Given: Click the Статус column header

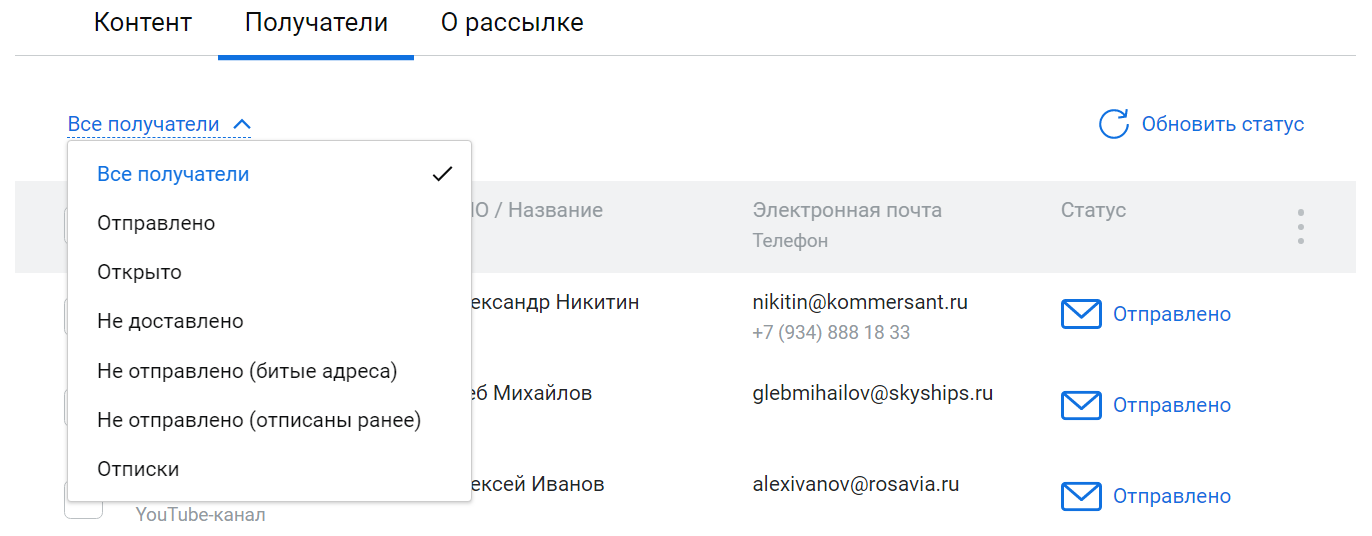Looking at the screenshot, I should 1093,210.
